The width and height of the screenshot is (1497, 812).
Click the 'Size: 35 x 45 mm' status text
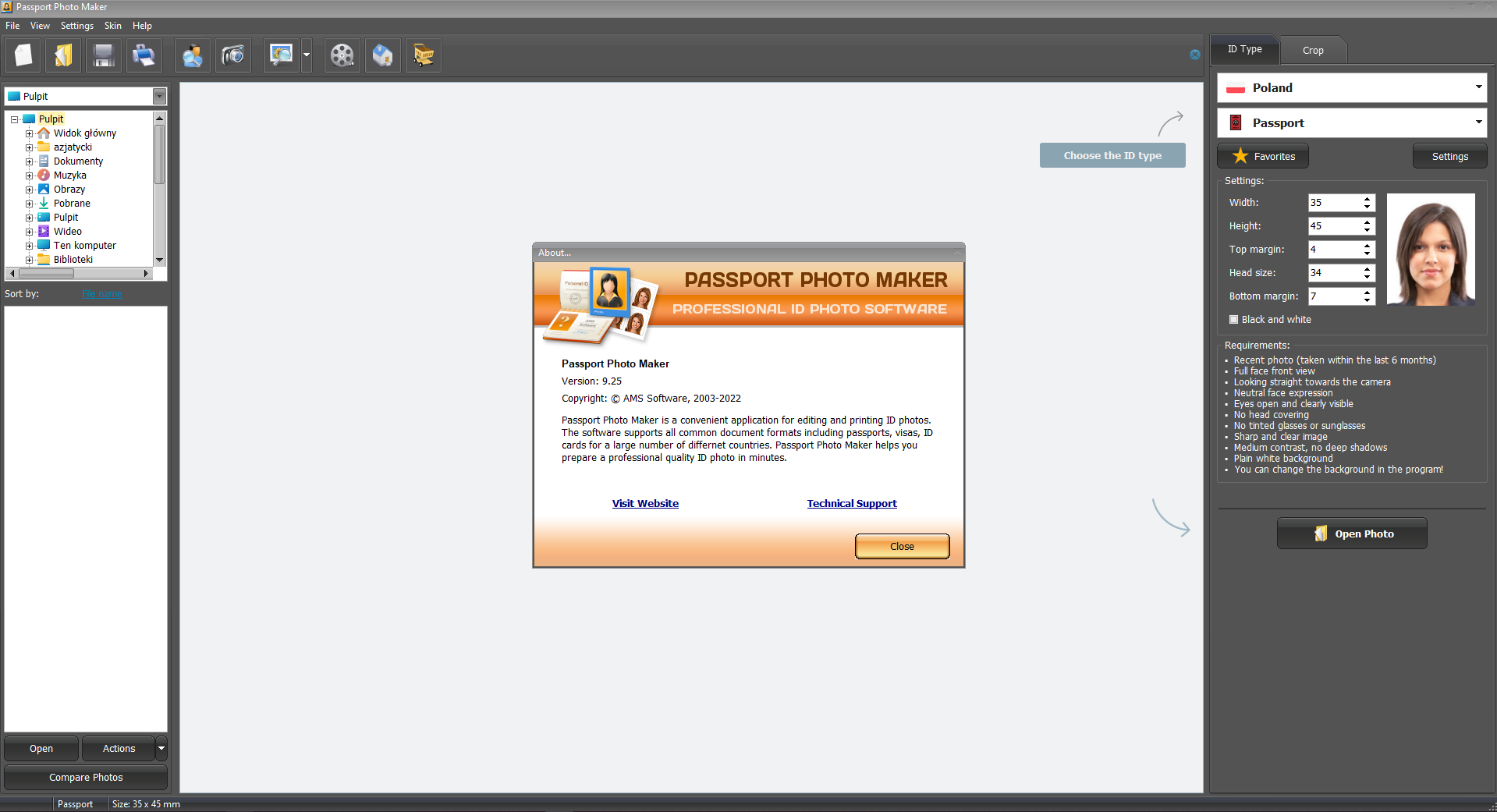coord(146,804)
